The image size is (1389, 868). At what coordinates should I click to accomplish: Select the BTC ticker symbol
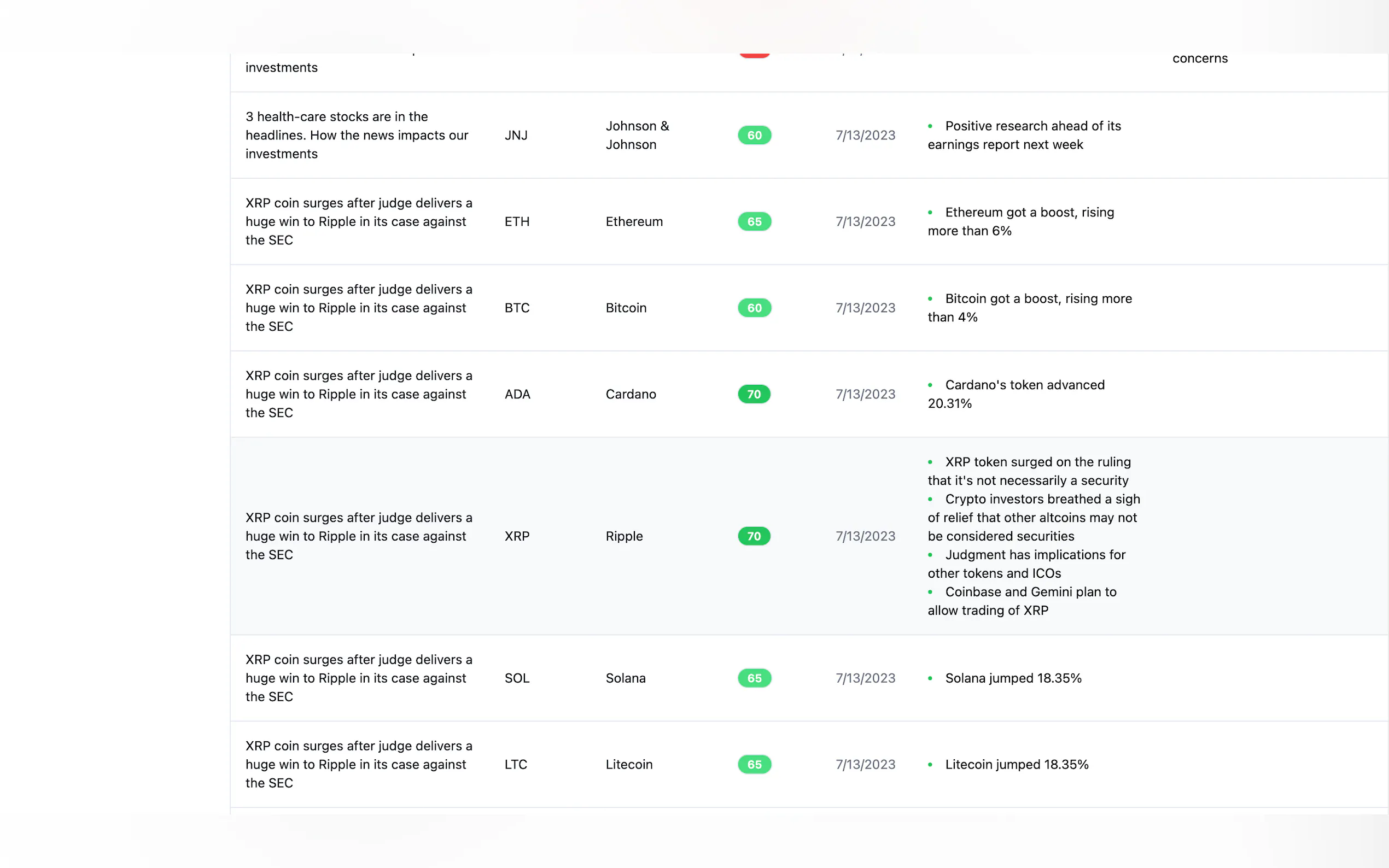(517, 308)
